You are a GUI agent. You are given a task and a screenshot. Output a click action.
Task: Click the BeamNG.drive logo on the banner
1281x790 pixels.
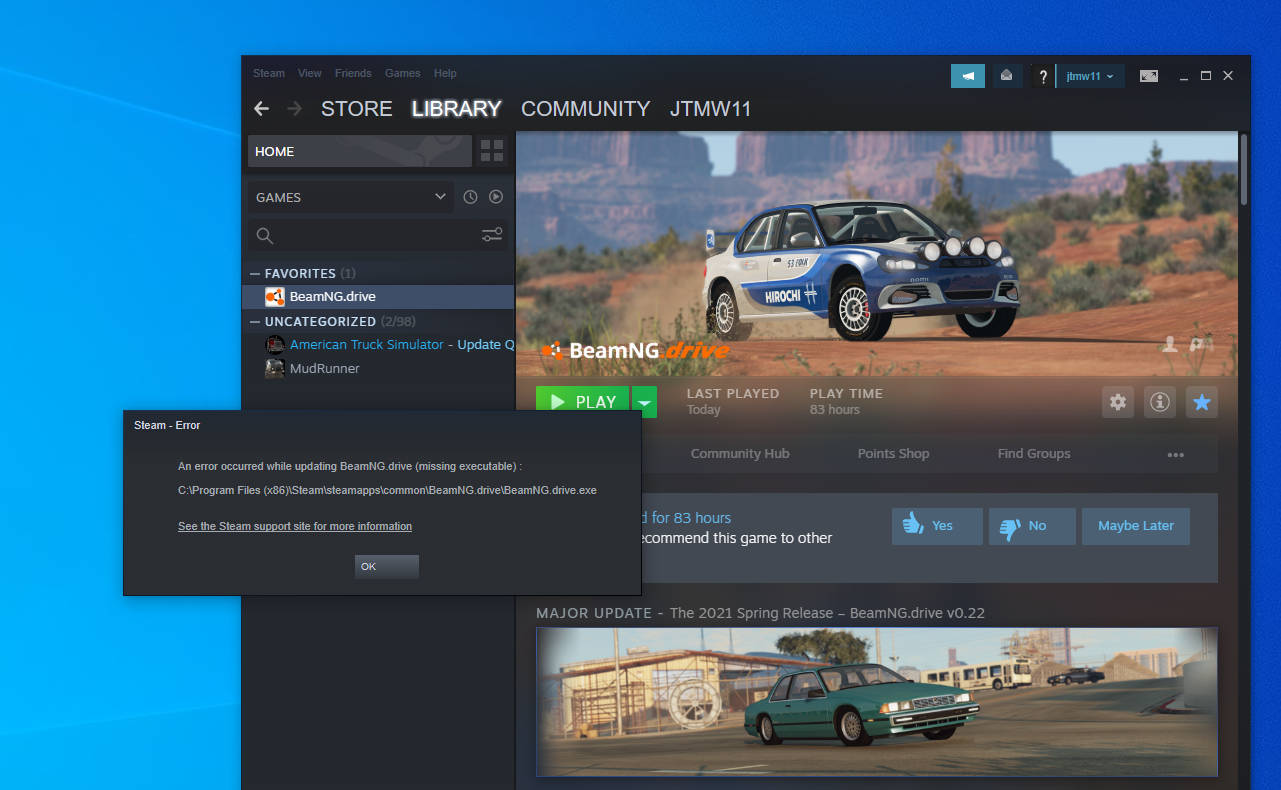click(x=634, y=350)
